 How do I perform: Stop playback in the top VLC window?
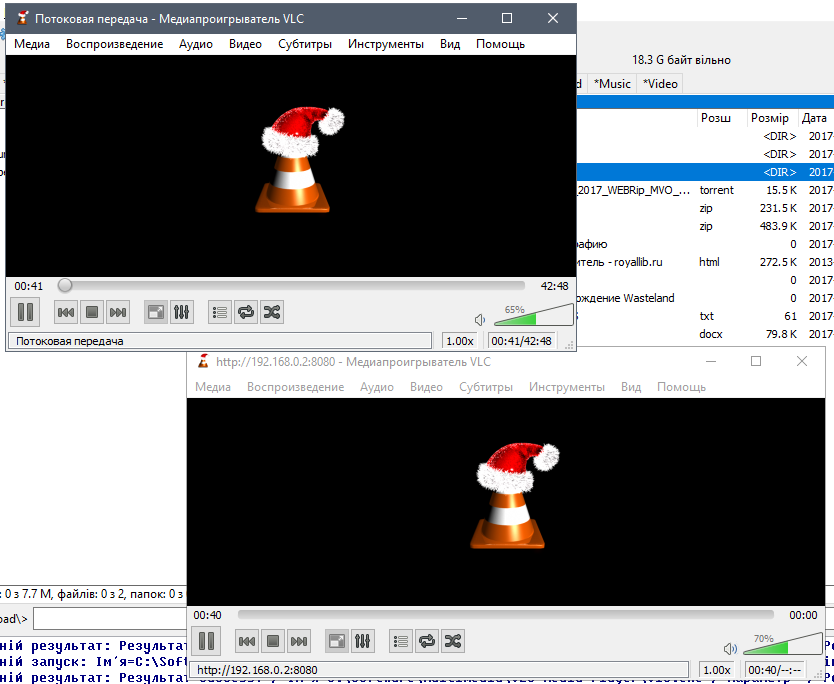click(92, 312)
